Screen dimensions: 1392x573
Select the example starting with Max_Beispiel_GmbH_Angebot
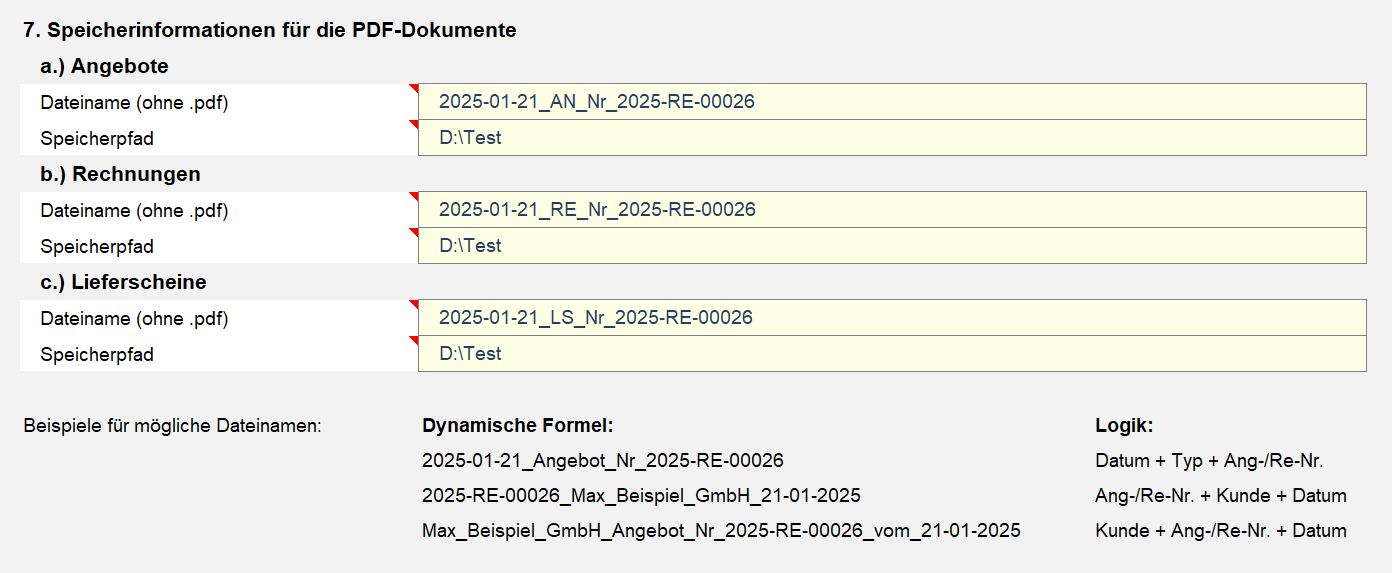(x=721, y=531)
